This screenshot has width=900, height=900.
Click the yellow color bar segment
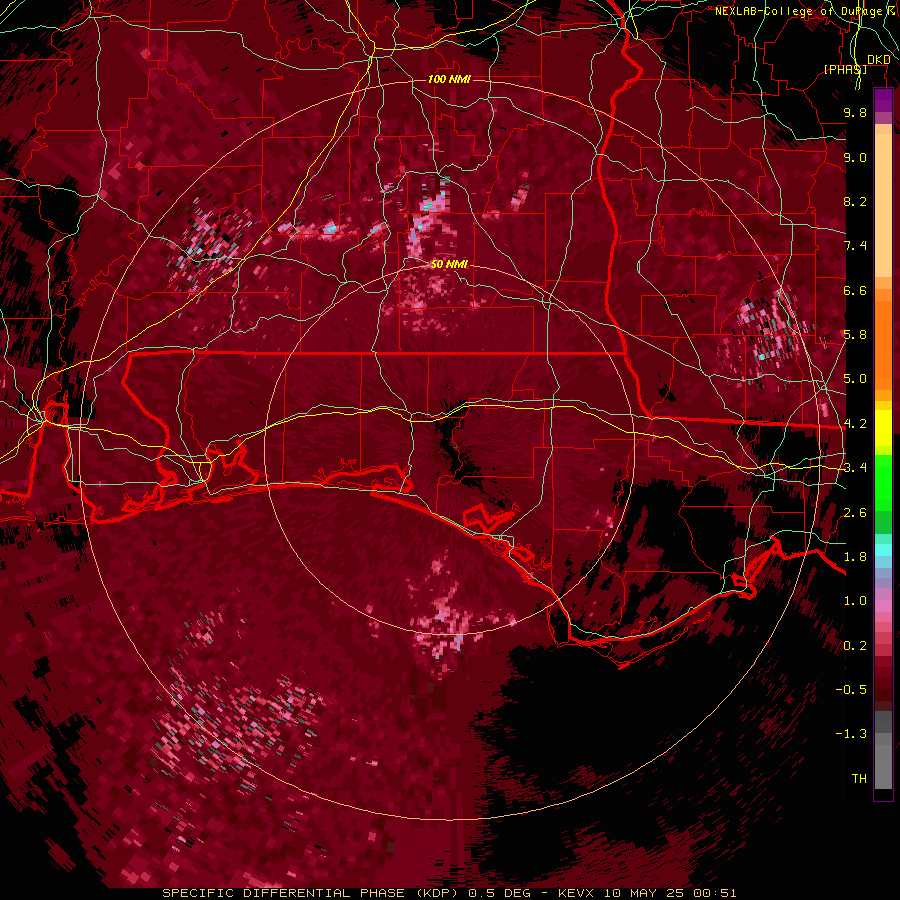[883, 428]
